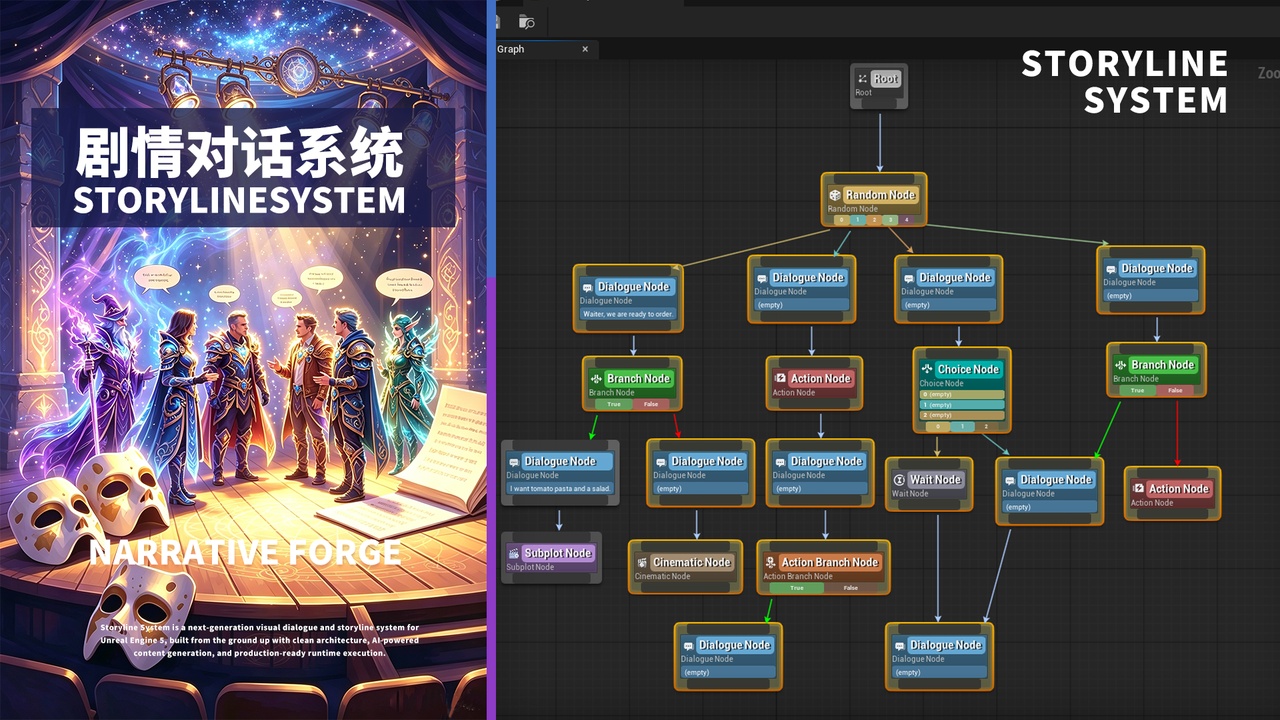
Task: Click speech icon of Dialogue Node feeding Action Branch Node
Action: 780,462
